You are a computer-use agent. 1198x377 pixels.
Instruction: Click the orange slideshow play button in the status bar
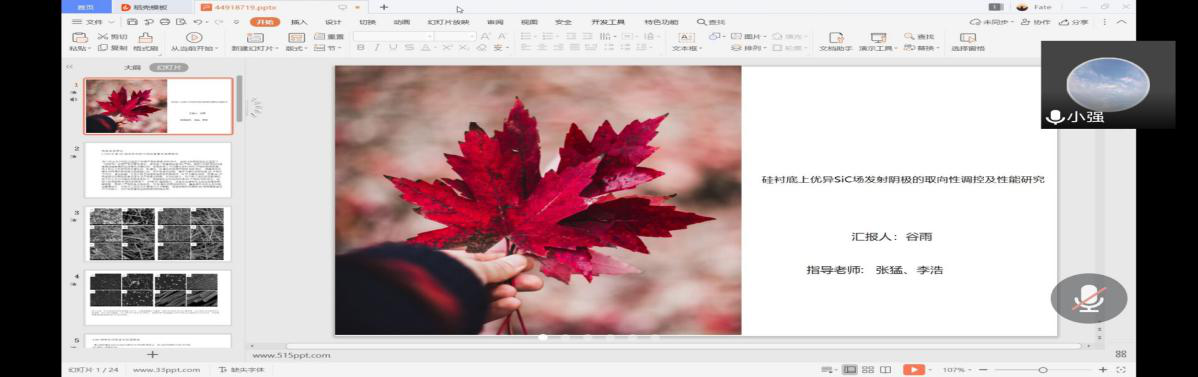[914, 369]
